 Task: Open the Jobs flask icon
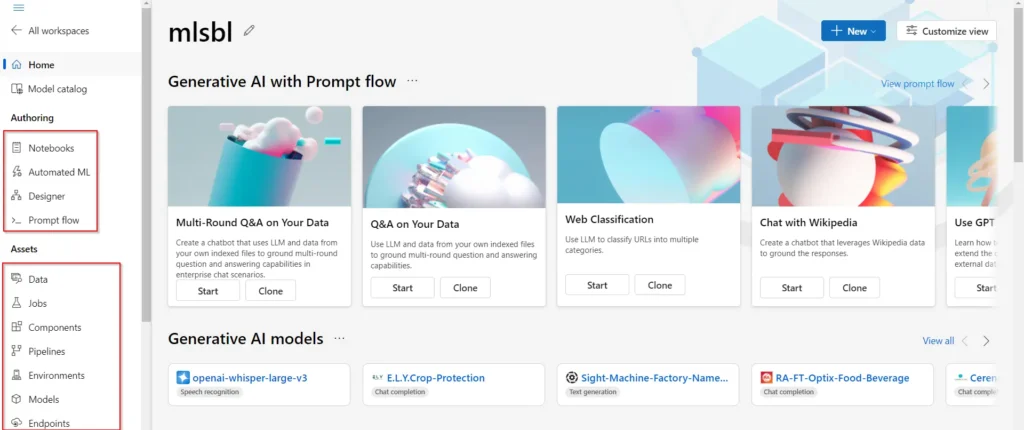tap(17, 303)
